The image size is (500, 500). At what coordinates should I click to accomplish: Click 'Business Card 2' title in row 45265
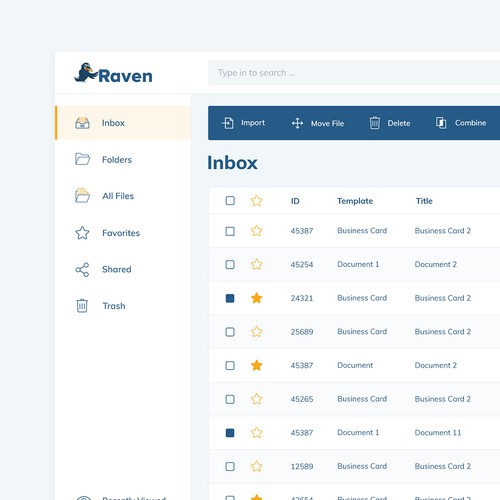[x=443, y=399]
